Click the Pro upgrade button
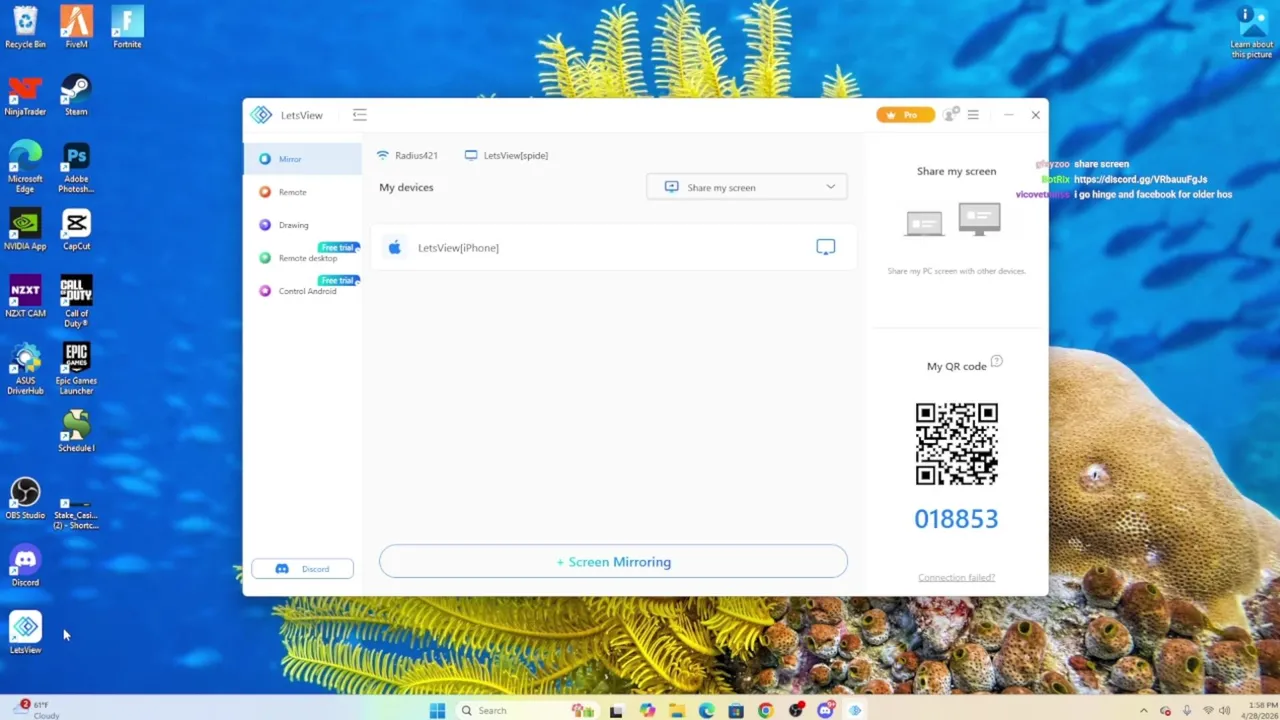Screen dimensions: 1280x720 point(905,115)
